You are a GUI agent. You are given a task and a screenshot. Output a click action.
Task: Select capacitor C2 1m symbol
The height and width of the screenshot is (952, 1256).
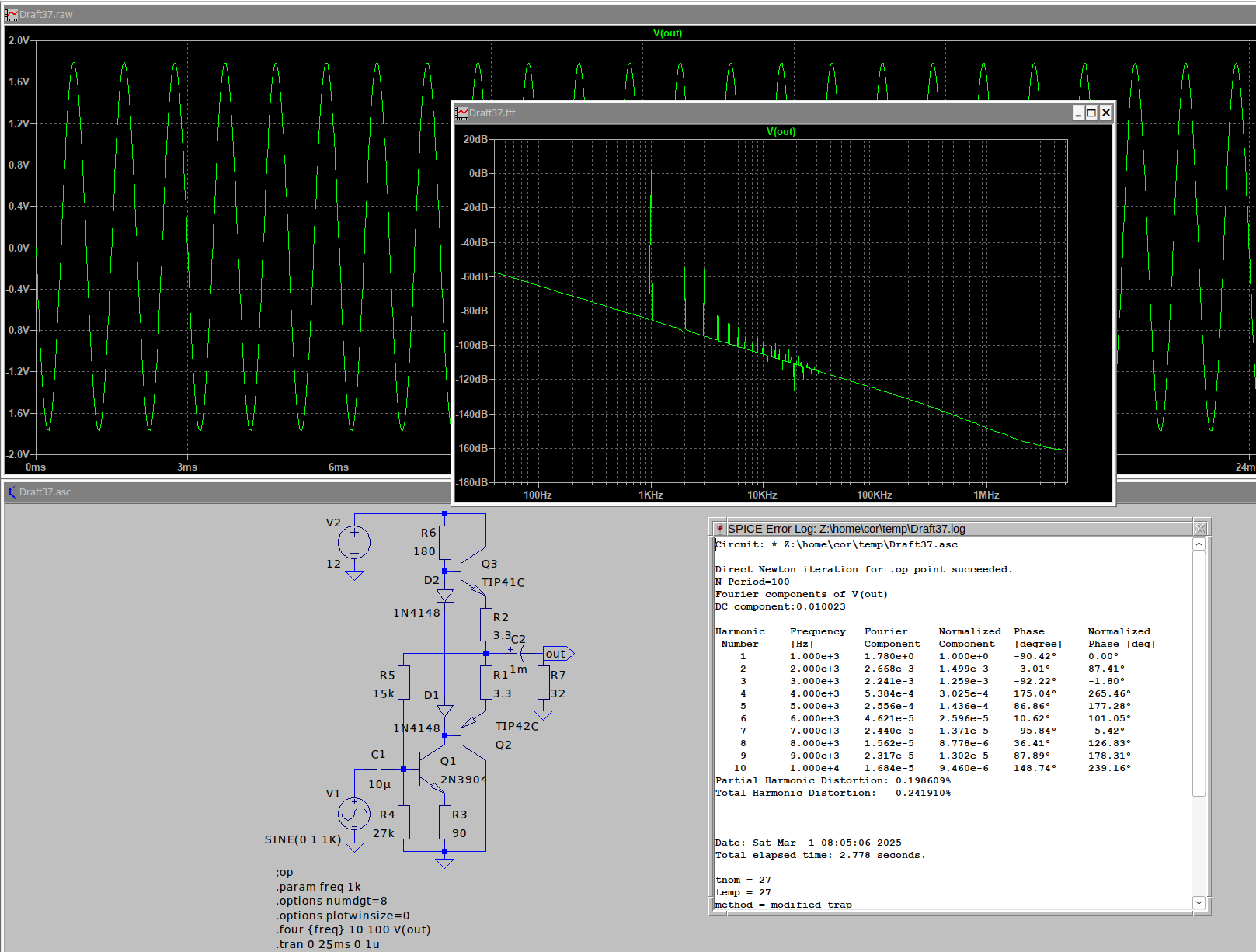coord(520,654)
